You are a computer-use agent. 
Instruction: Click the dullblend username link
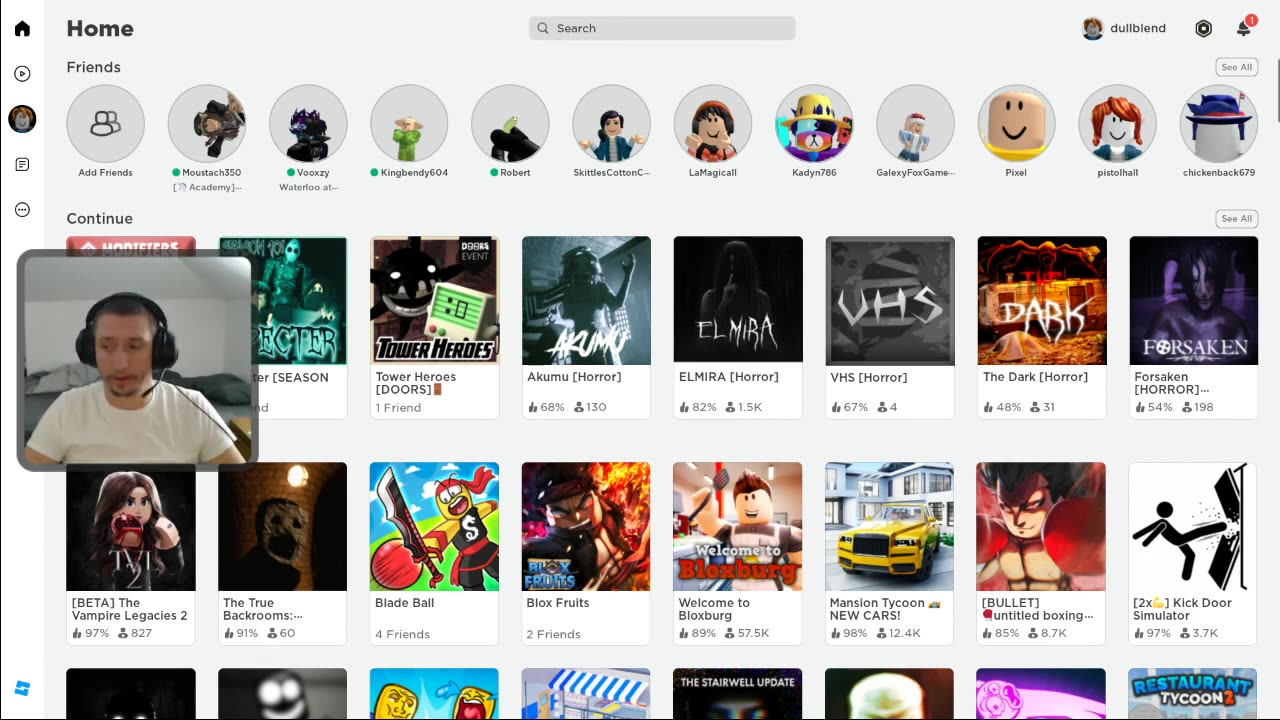pyautogui.click(x=1138, y=28)
